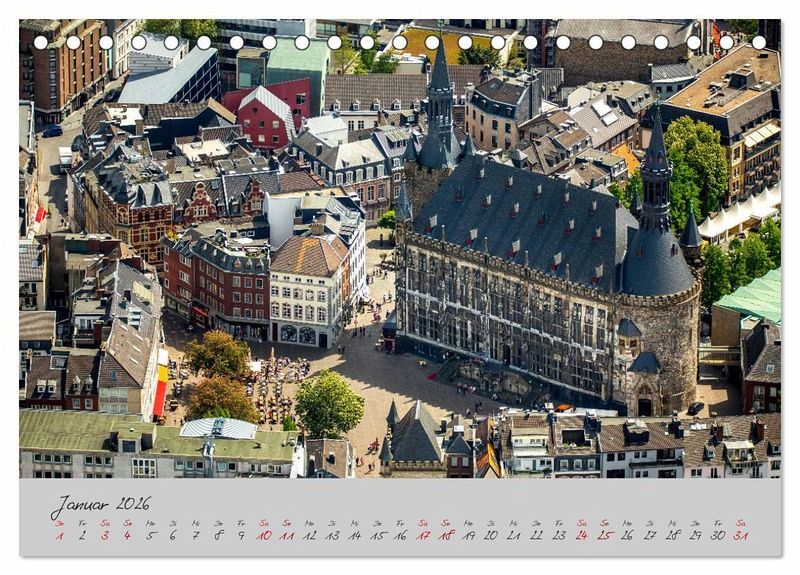Select day 5 in the calendar strip
The width and height of the screenshot is (800, 575).
click(x=150, y=536)
